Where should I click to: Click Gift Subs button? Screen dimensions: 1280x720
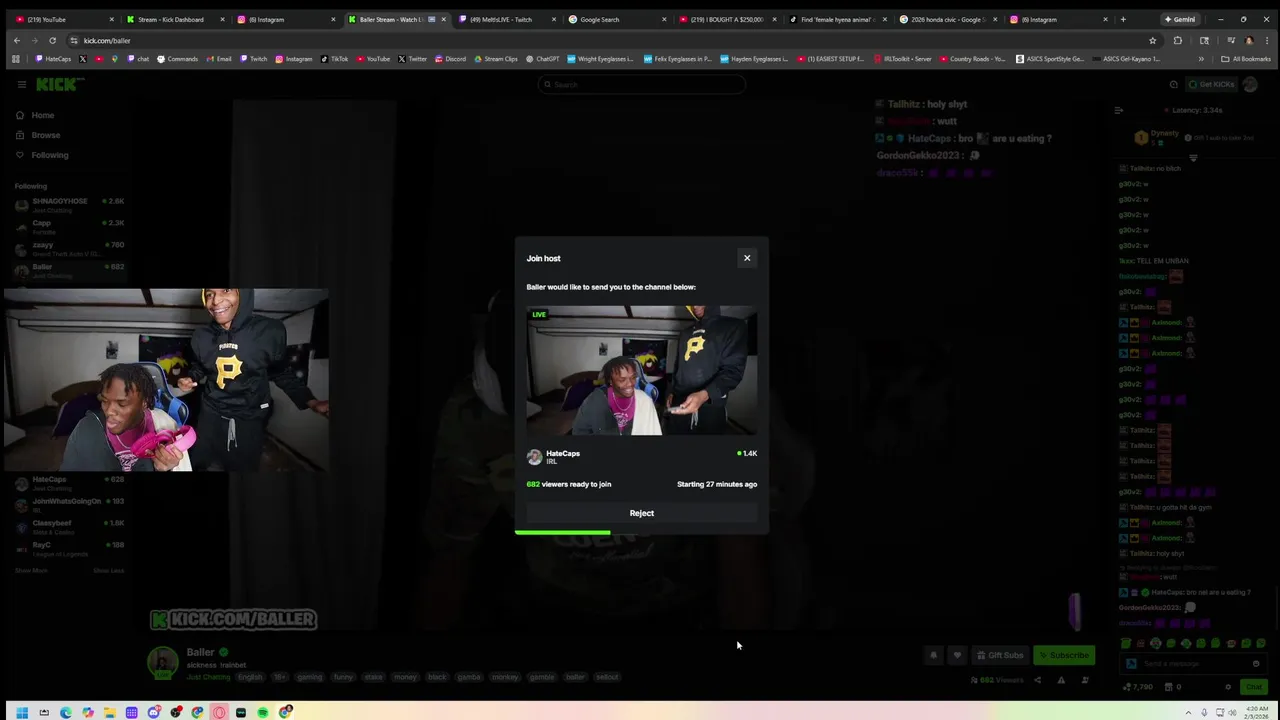click(x=1000, y=655)
